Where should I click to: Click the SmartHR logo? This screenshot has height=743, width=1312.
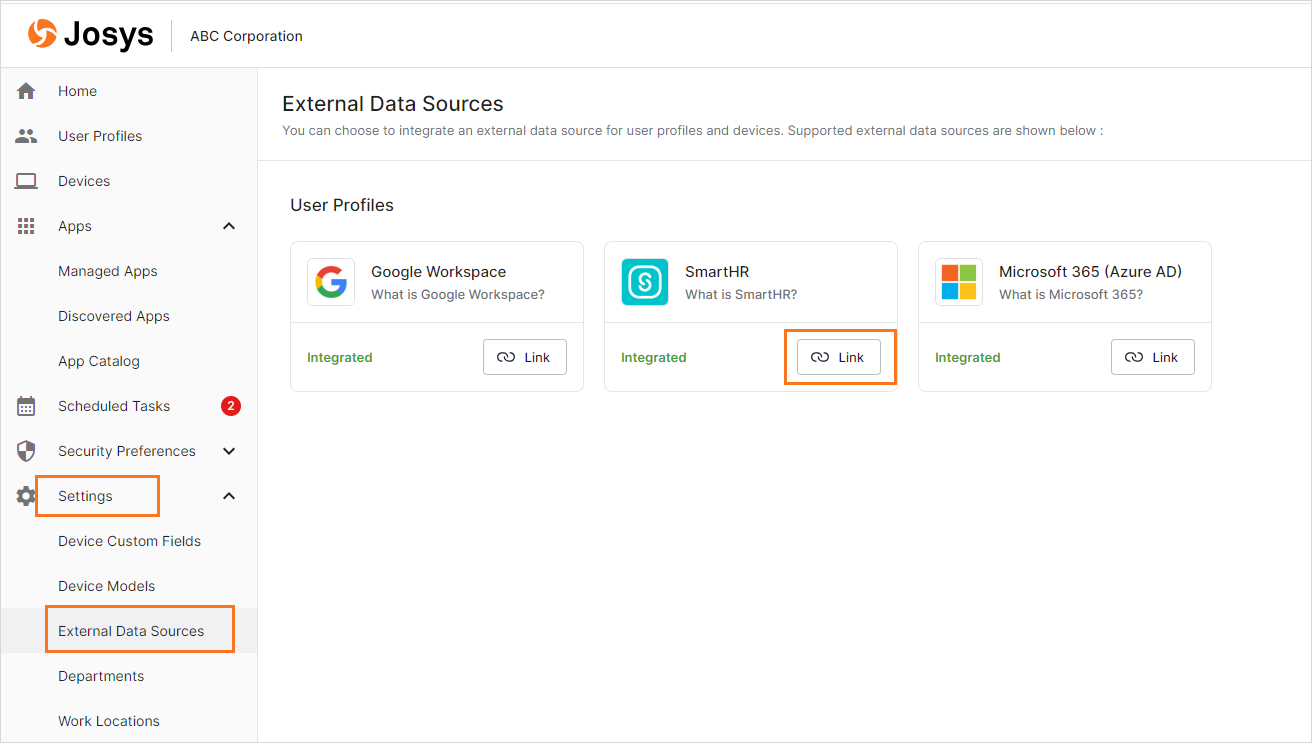[645, 282]
